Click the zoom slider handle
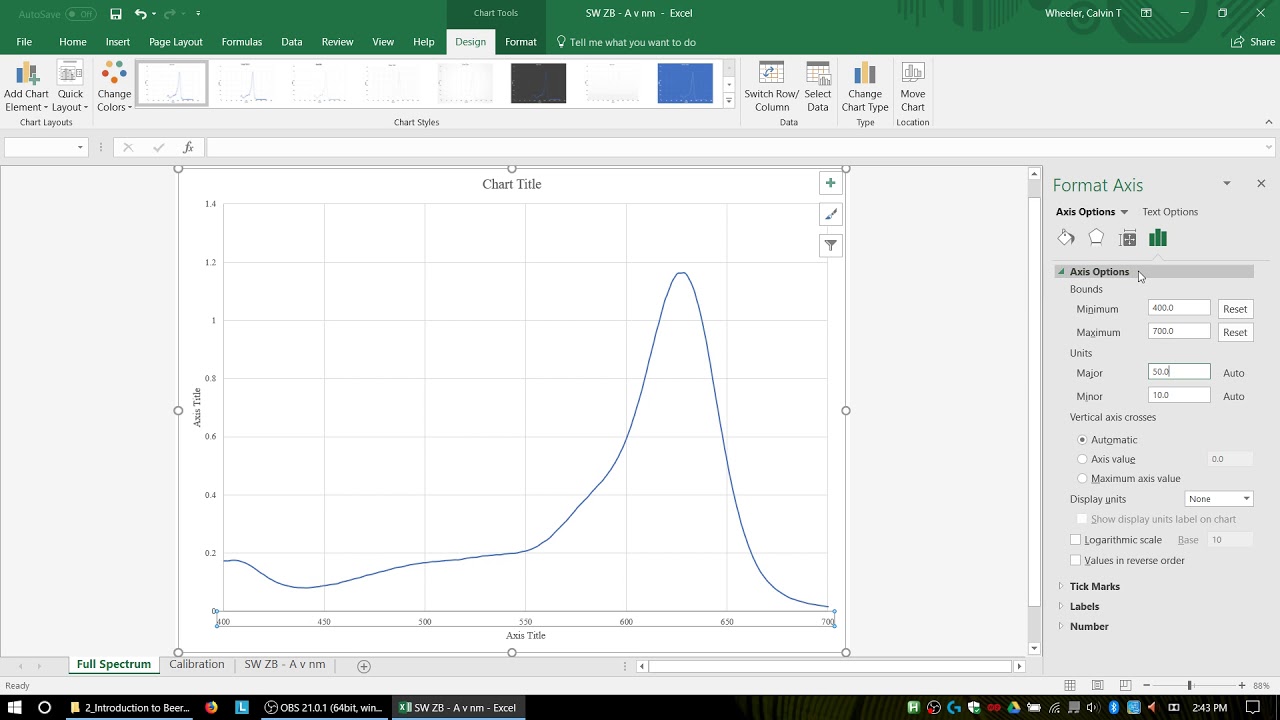Image resolution: width=1280 pixels, height=720 pixels. coord(1189,685)
